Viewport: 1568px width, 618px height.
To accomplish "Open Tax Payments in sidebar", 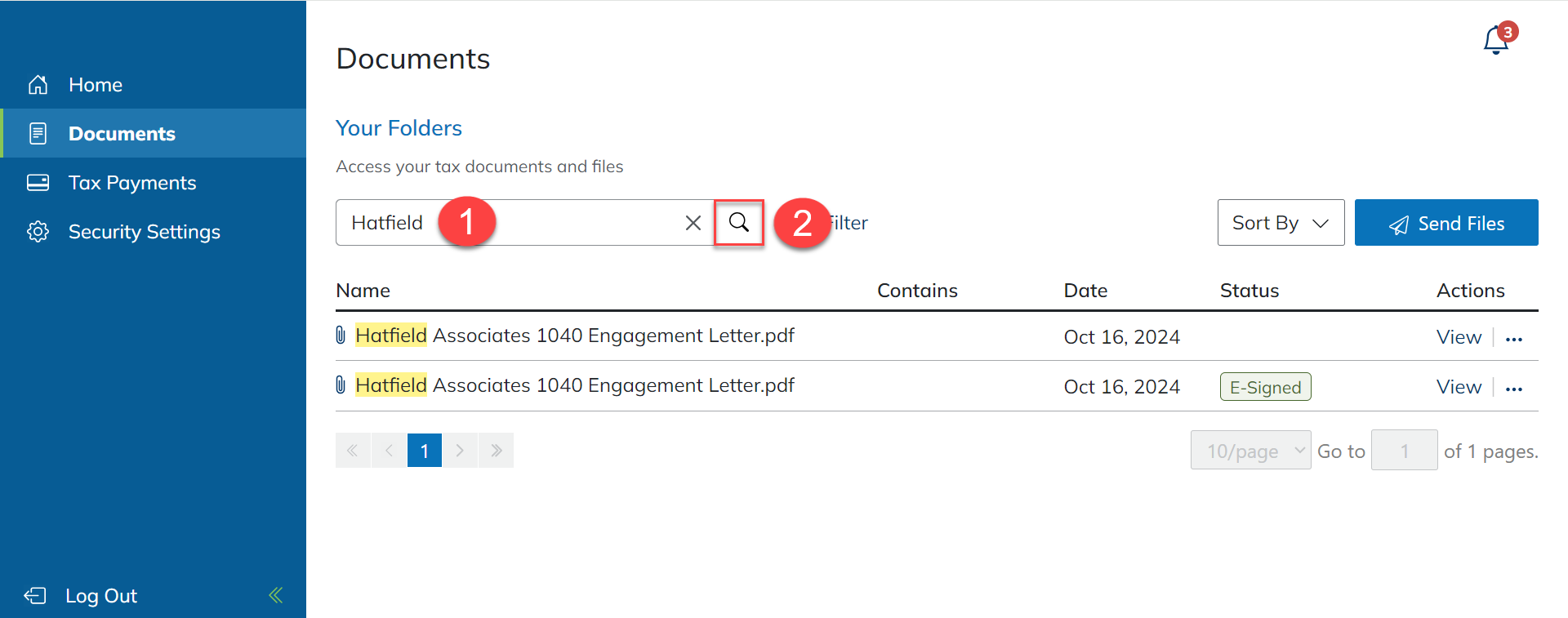I will [132, 183].
